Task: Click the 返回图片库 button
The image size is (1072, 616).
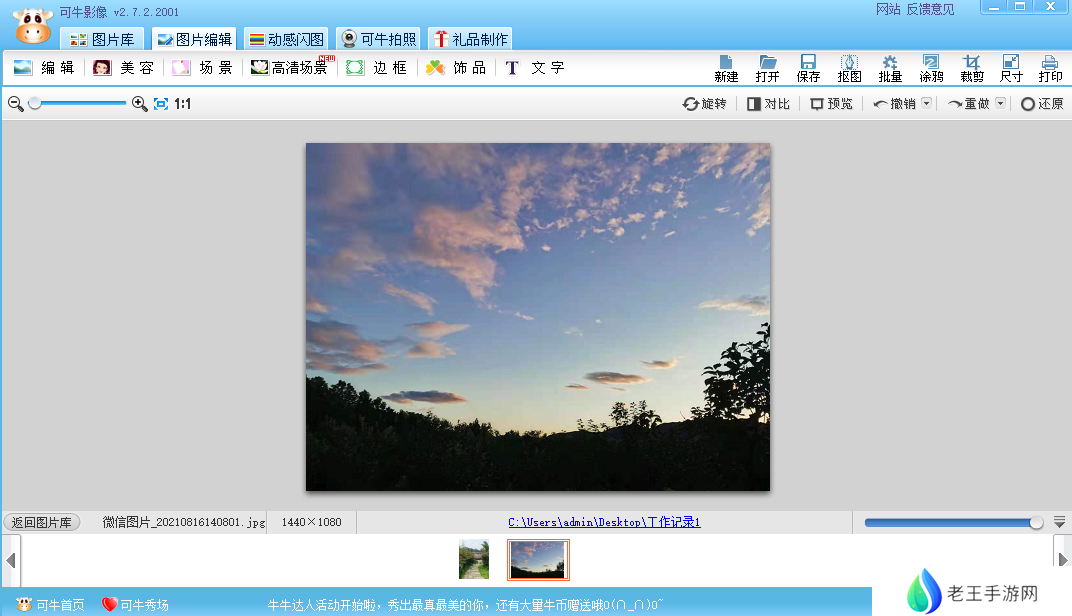Action: (41, 522)
